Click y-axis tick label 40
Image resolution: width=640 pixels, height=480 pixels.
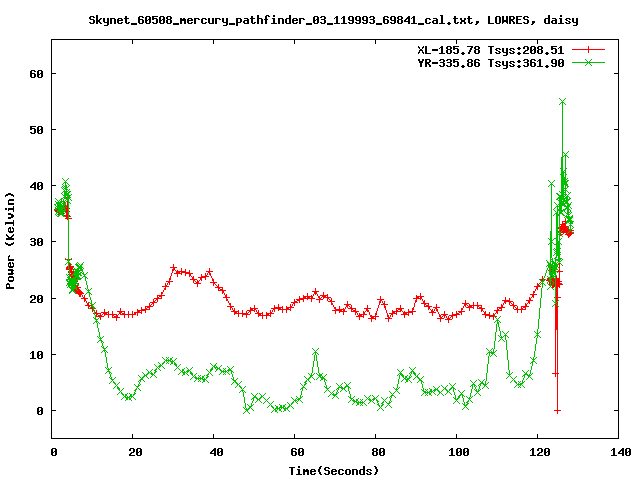pyautogui.click(x=36, y=186)
